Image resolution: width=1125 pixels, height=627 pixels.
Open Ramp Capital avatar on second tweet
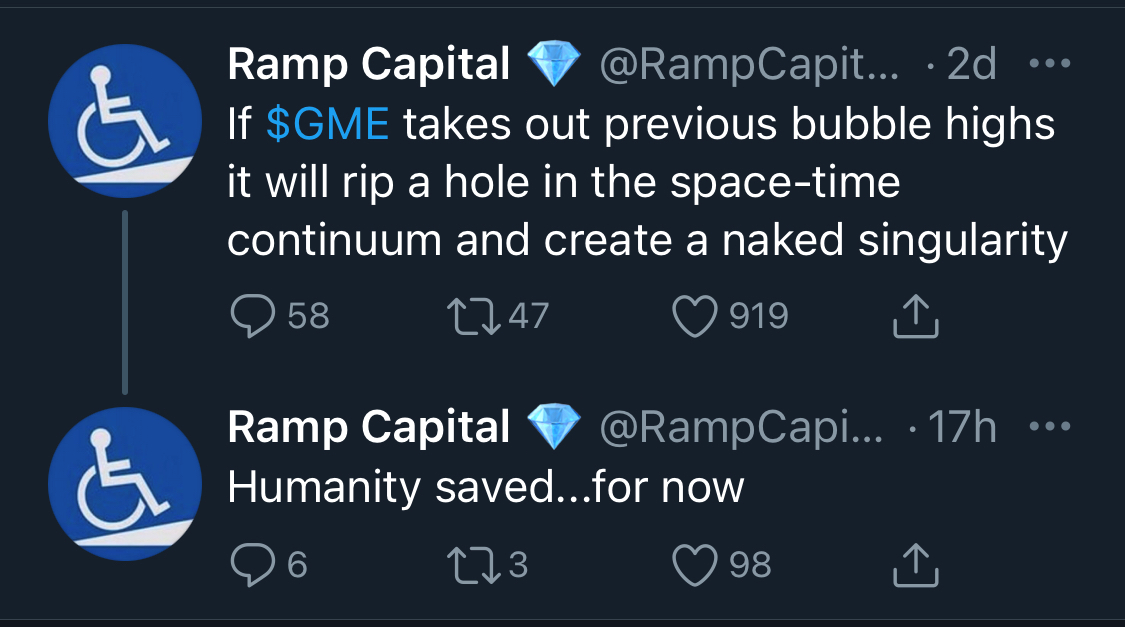pyautogui.click(x=125, y=484)
